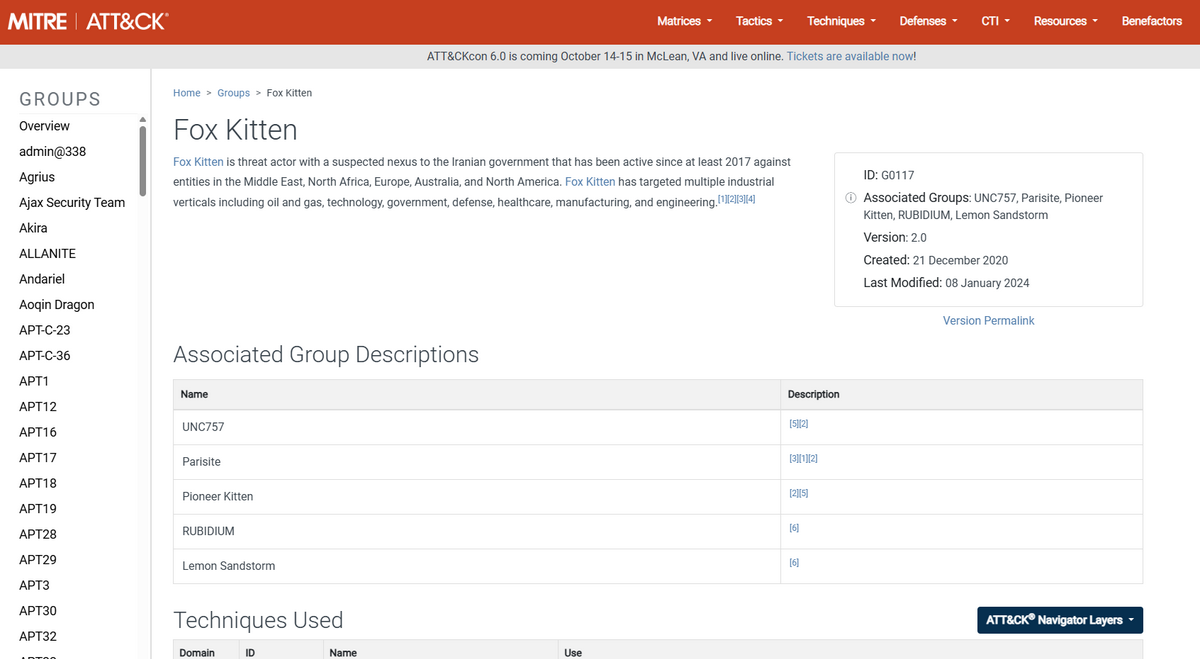Click the Tickets are available now link
The width and height of the screenshot is (1200, 659).
tap(851, 56)
